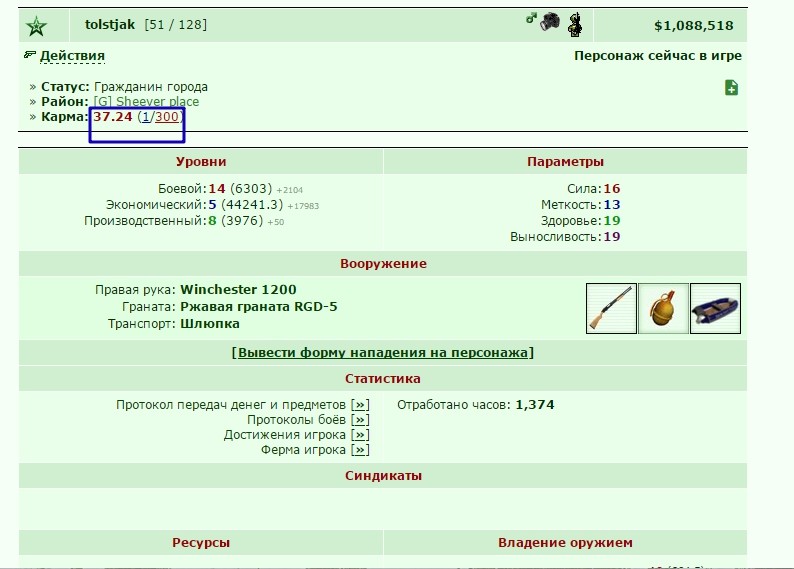Click Winchester 1200 weapon name
This screenshot has width=794, height=569.
(x=239, y=290)
